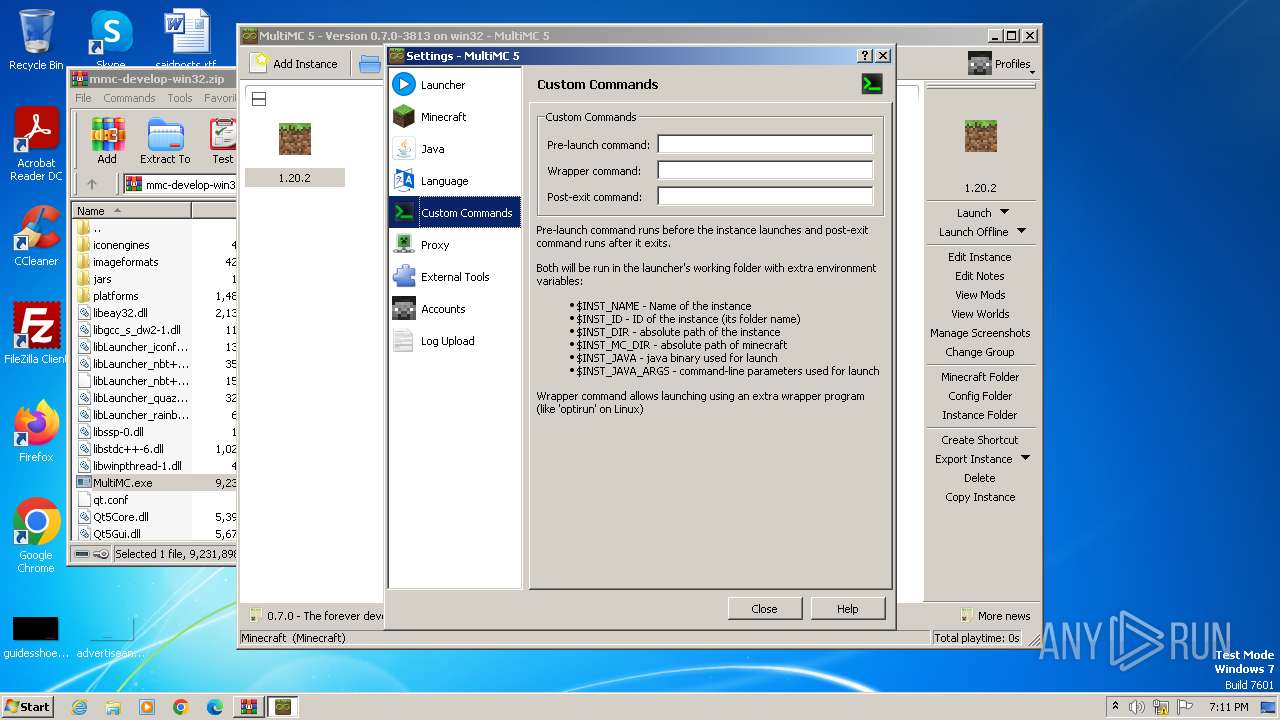
Task: Open the Commands menu in WinRAR
Action: 129,98
